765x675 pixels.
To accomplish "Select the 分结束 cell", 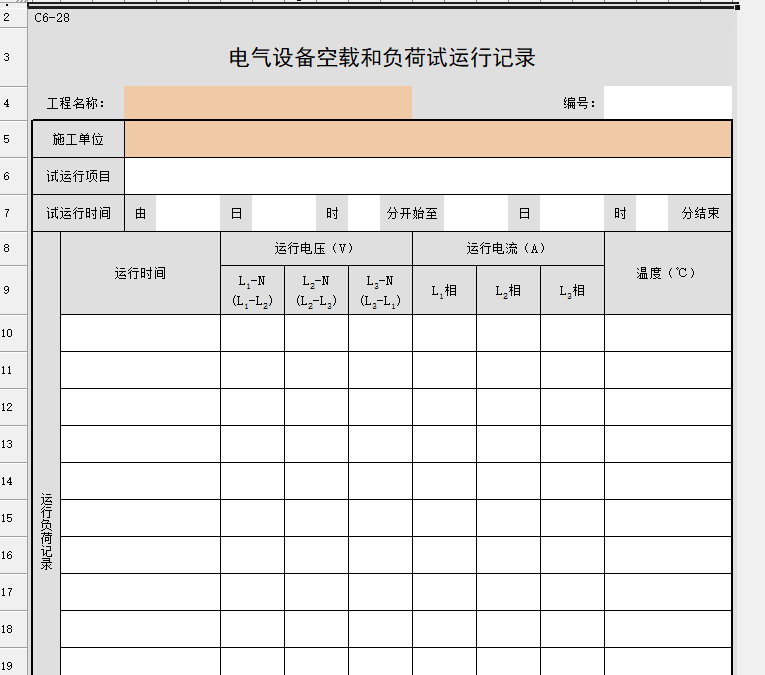I will (700, 213).
